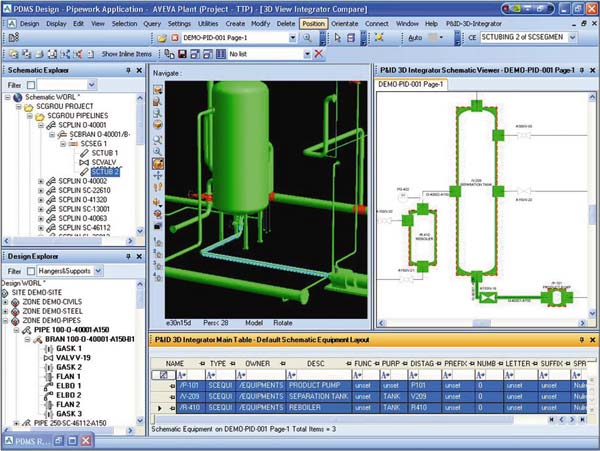This screenshot has width=600, height=451.
Task: Collapse the PIPE 100-0-40001-A150 node
Action: coord(16,330)
